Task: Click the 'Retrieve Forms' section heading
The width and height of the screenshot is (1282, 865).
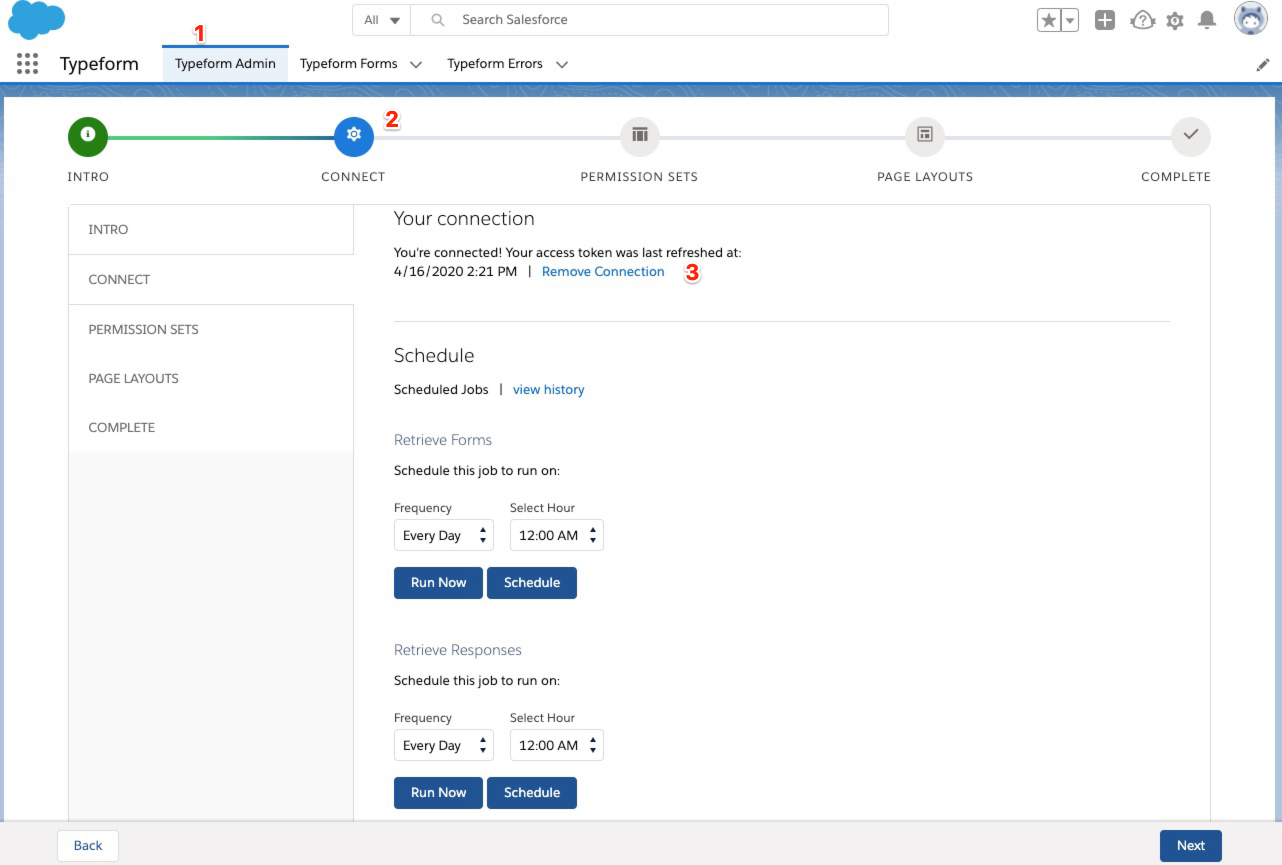Action: pos(443,440)
